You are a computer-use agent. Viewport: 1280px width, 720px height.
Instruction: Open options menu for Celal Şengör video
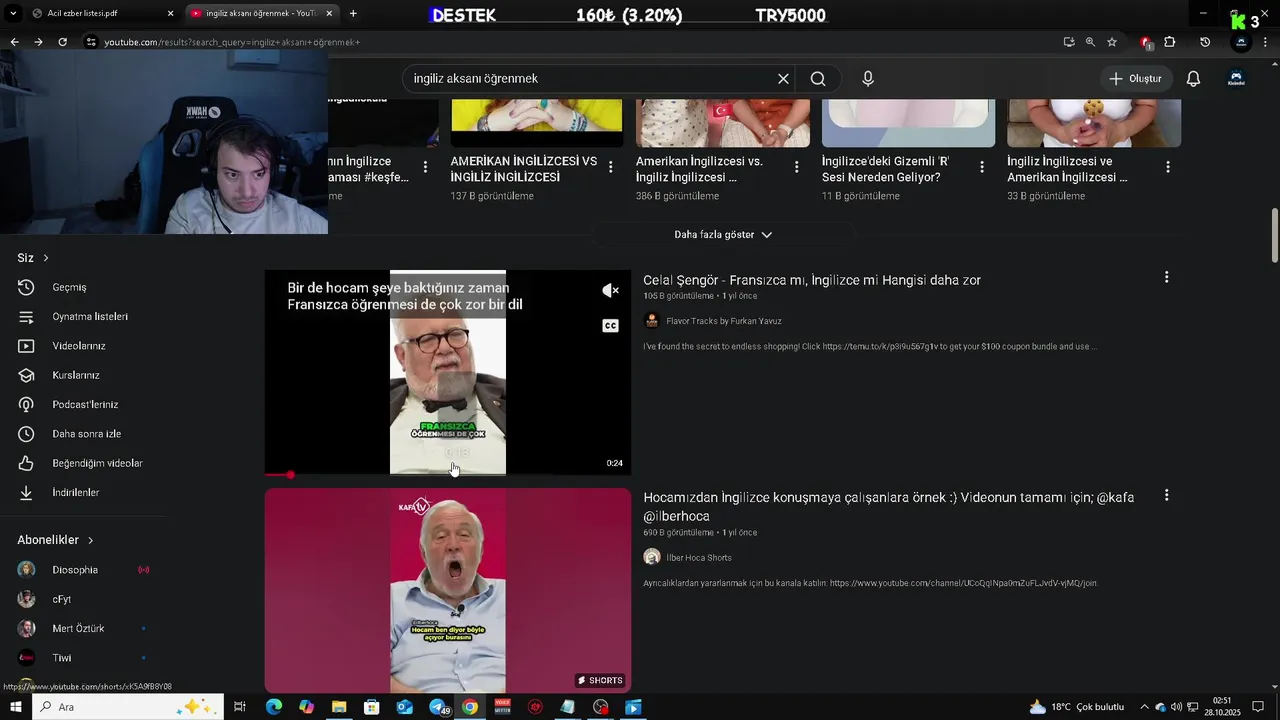(1166, 277)
